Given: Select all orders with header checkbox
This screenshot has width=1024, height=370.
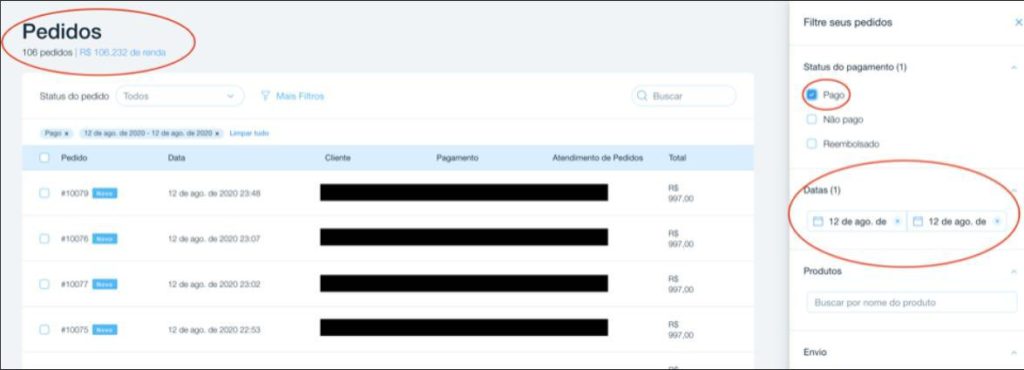Looking at the screenshot, I should (x=44, y=158).
